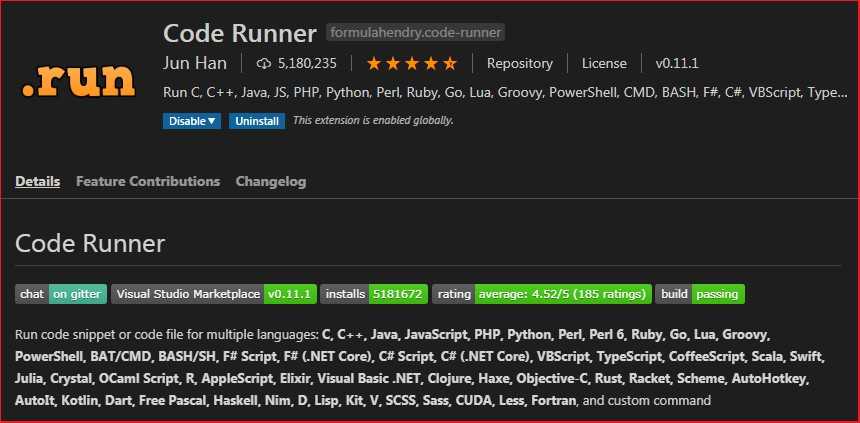Click the .run Code Runner extension logo

[78, 81]
